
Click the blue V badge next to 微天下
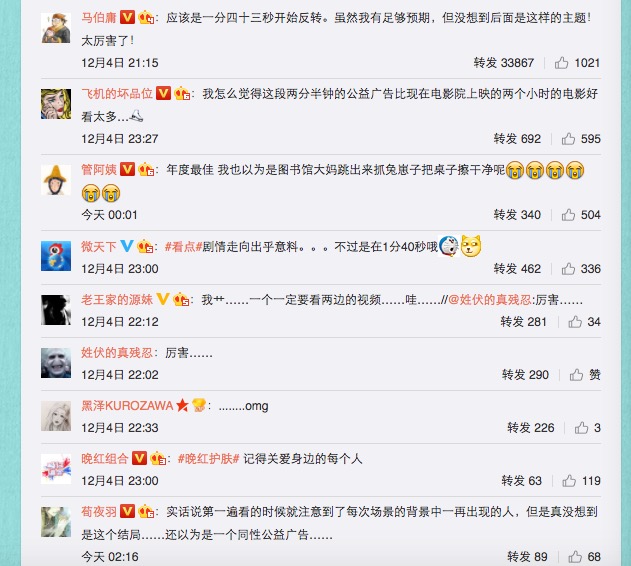[127, 246]
